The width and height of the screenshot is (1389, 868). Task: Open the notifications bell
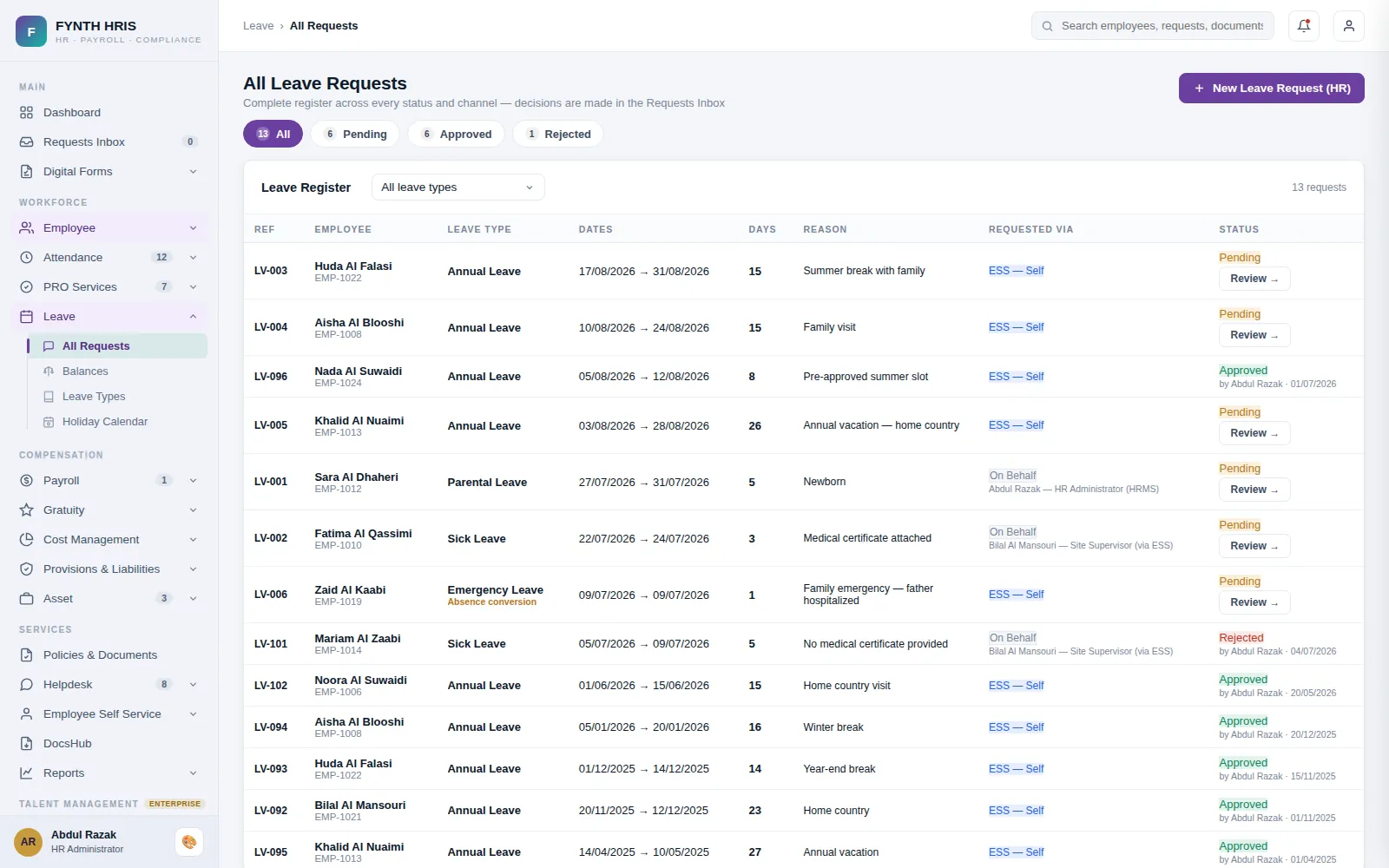(x=1304, y=26)
